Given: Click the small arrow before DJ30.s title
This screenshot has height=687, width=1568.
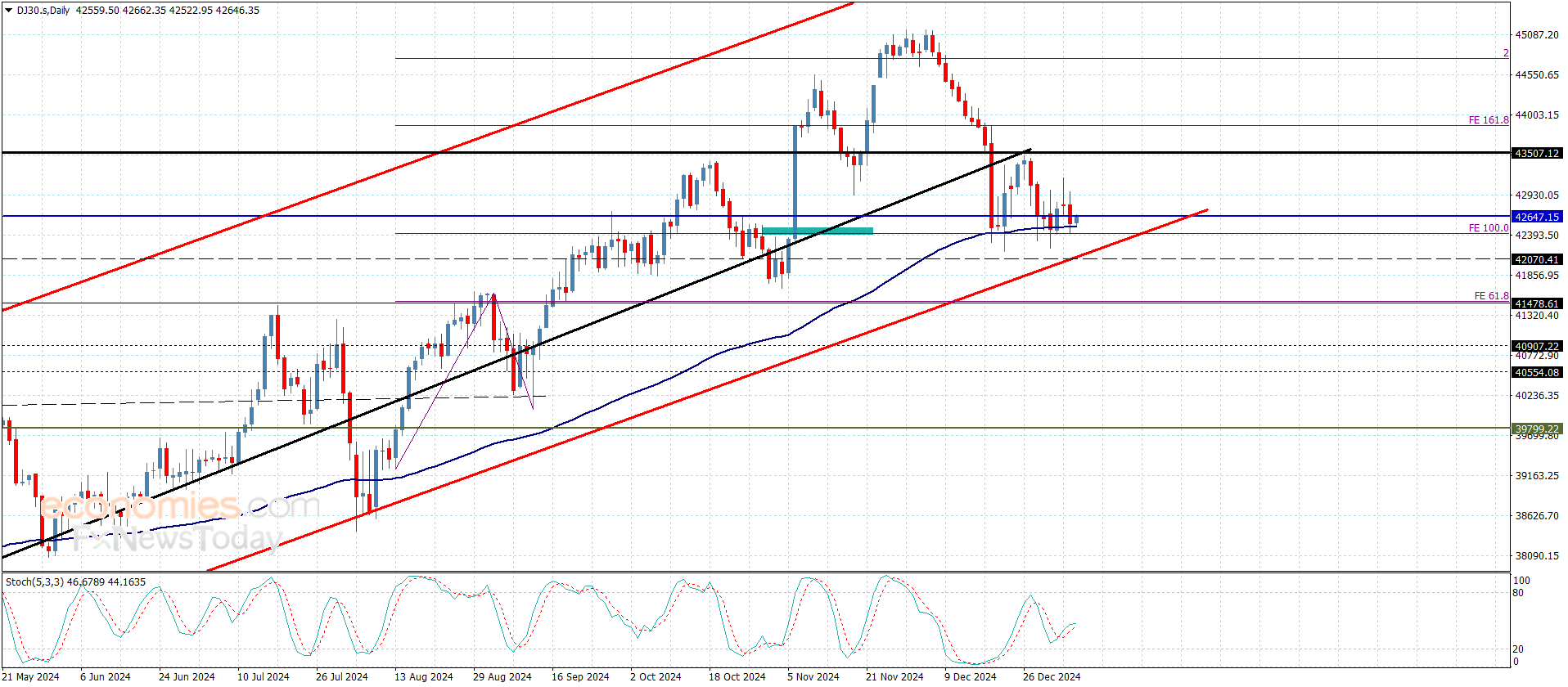Looking at the screenshot, I should tap(9, 11).
